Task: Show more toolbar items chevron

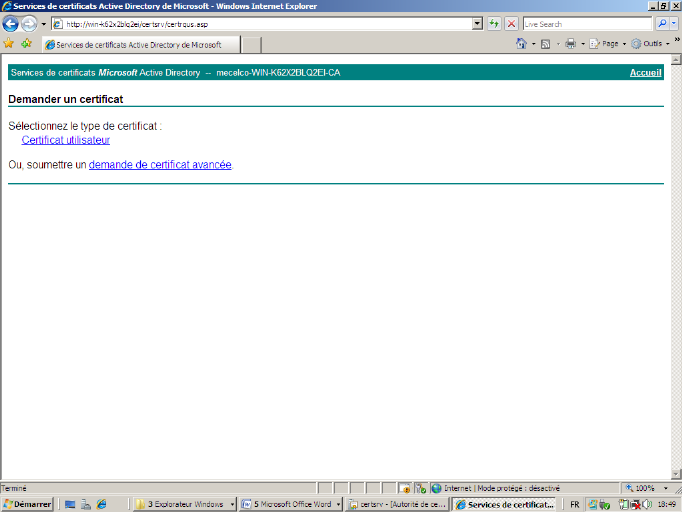Action: point(677,40)
